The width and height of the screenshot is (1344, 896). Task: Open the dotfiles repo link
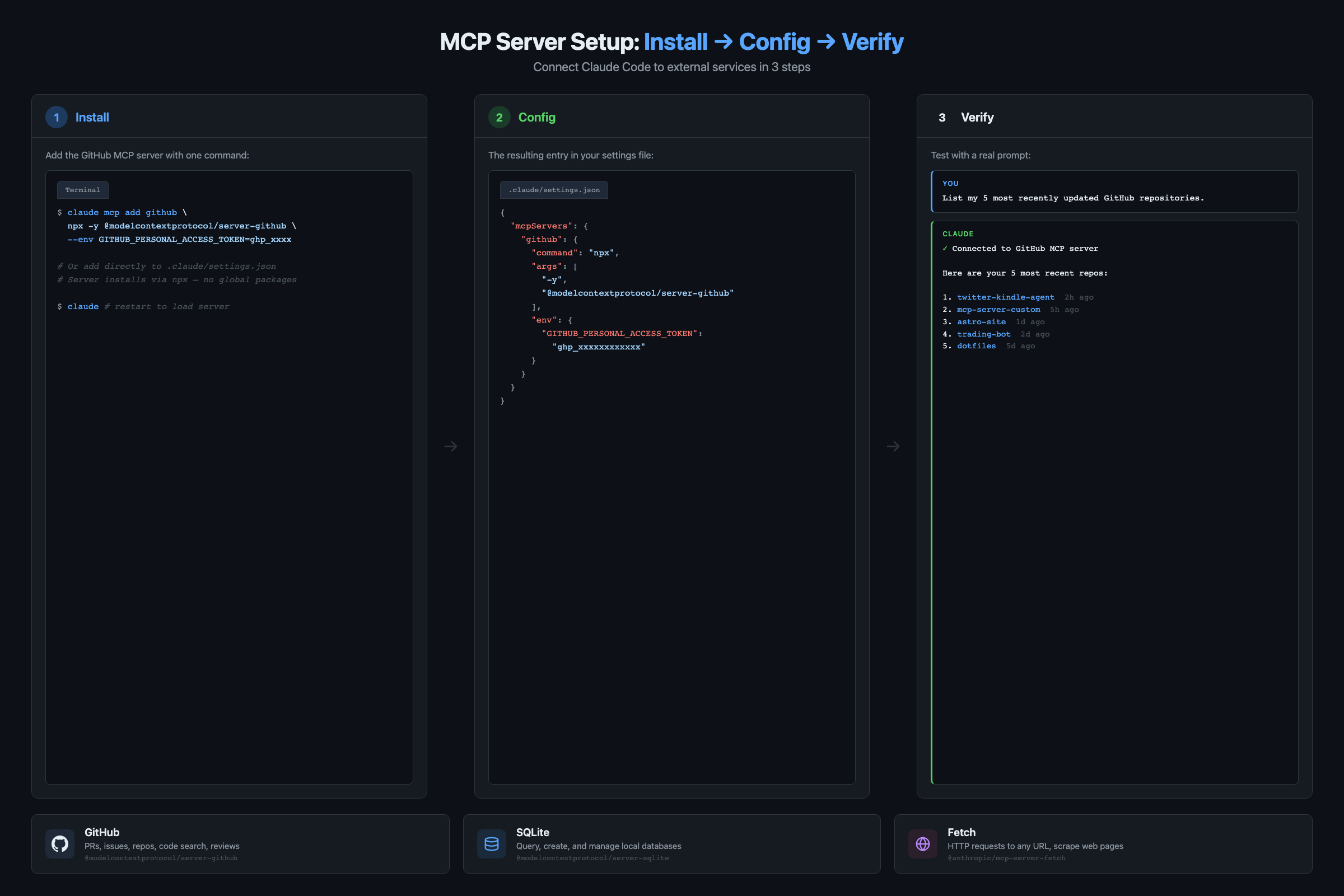tap(976, 346)
